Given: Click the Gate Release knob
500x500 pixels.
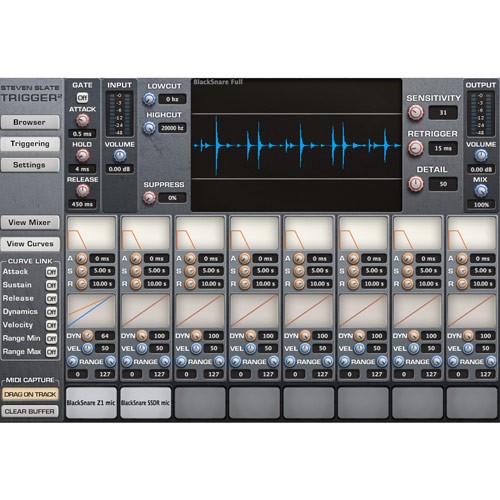Looking at the screenshot, I should pos(83,190).
